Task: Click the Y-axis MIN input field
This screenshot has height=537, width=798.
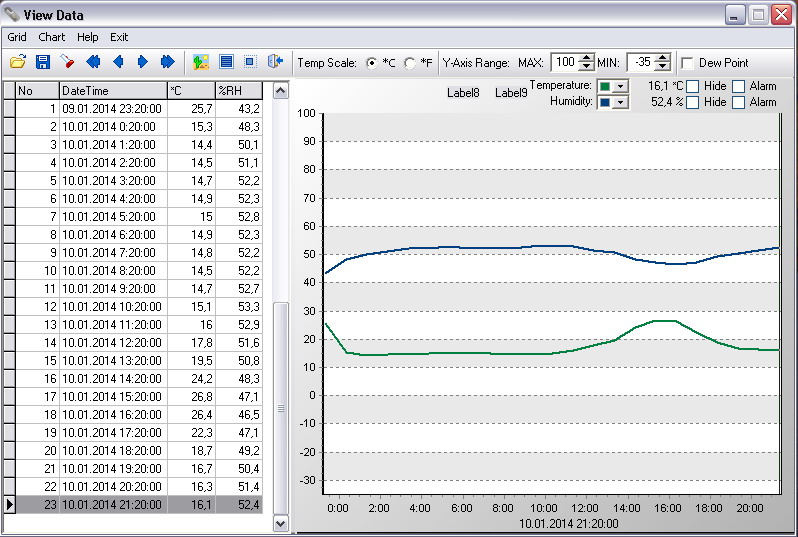Action: click(x=640, y=62)
